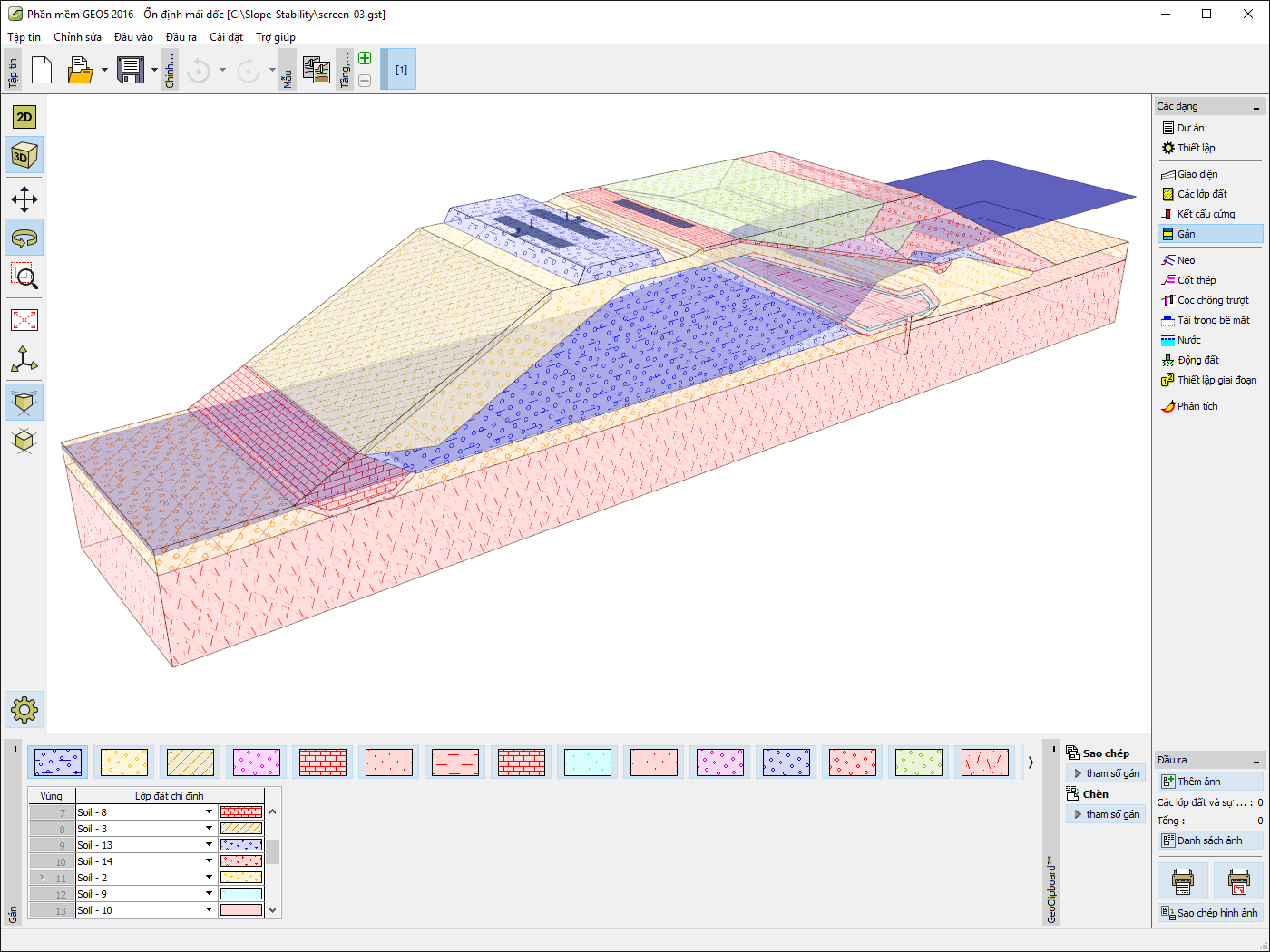Click the right print-with-picture icon button
The height and width of the screenshot is (952, 1270).
coord(1239,880)
